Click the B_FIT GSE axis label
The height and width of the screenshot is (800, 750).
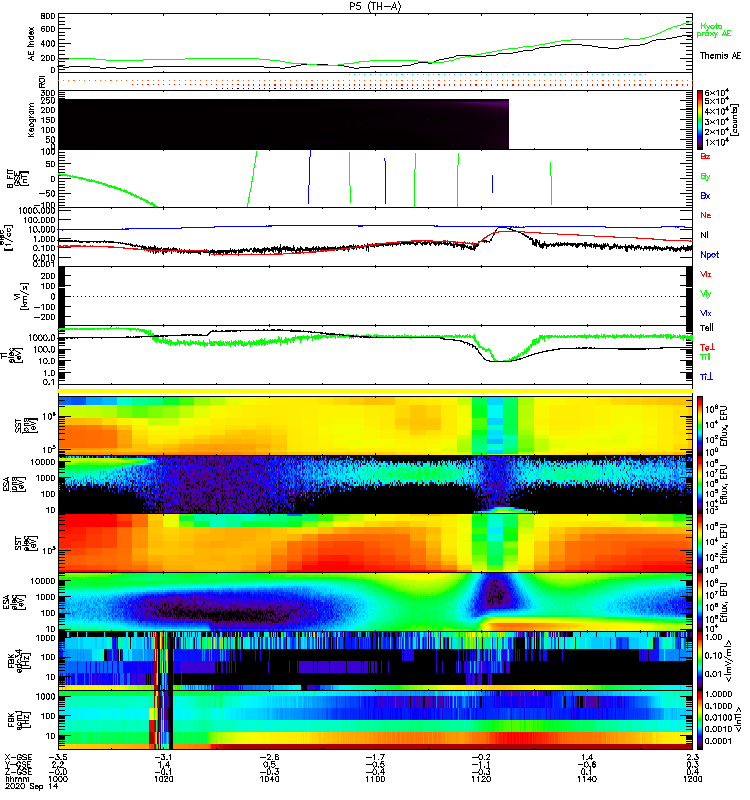tap(17, 179)
